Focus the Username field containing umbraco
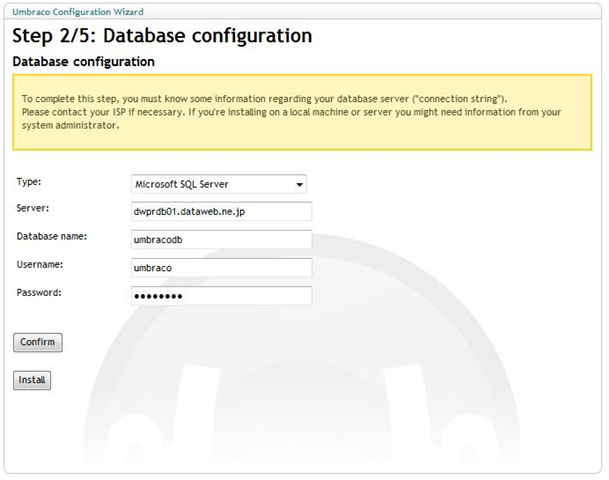Viewport: 609px width, 480px height. [221, 268]
